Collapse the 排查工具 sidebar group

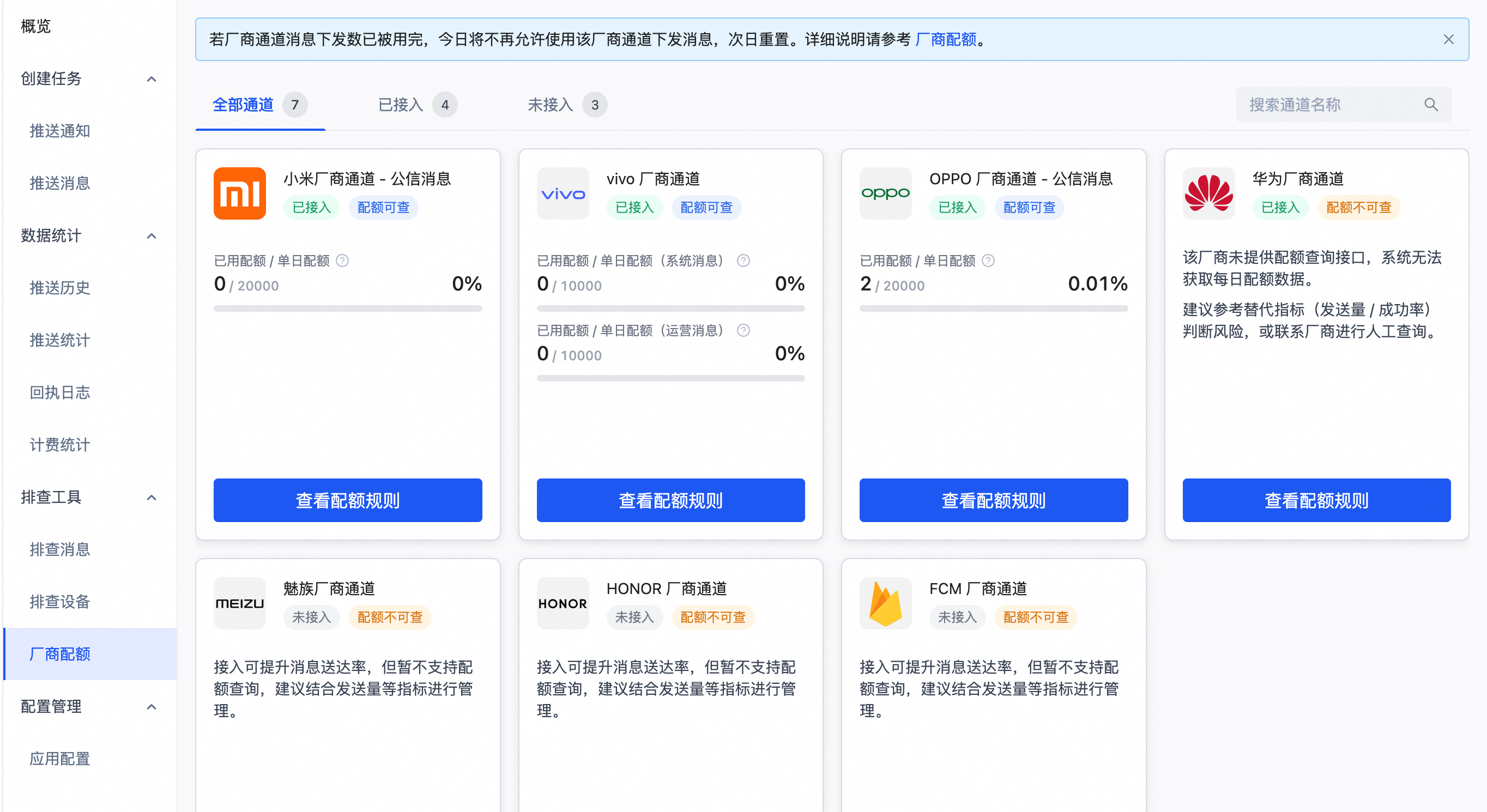(x=151, y=498)
